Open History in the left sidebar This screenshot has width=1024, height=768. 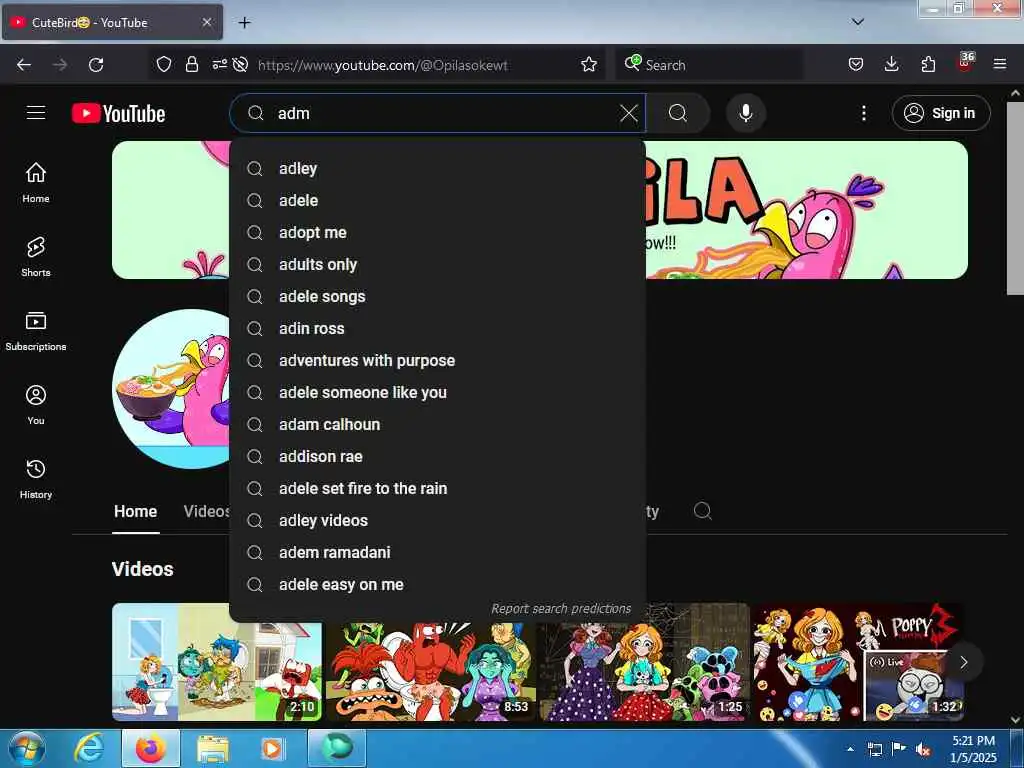[x=36, y=479]
